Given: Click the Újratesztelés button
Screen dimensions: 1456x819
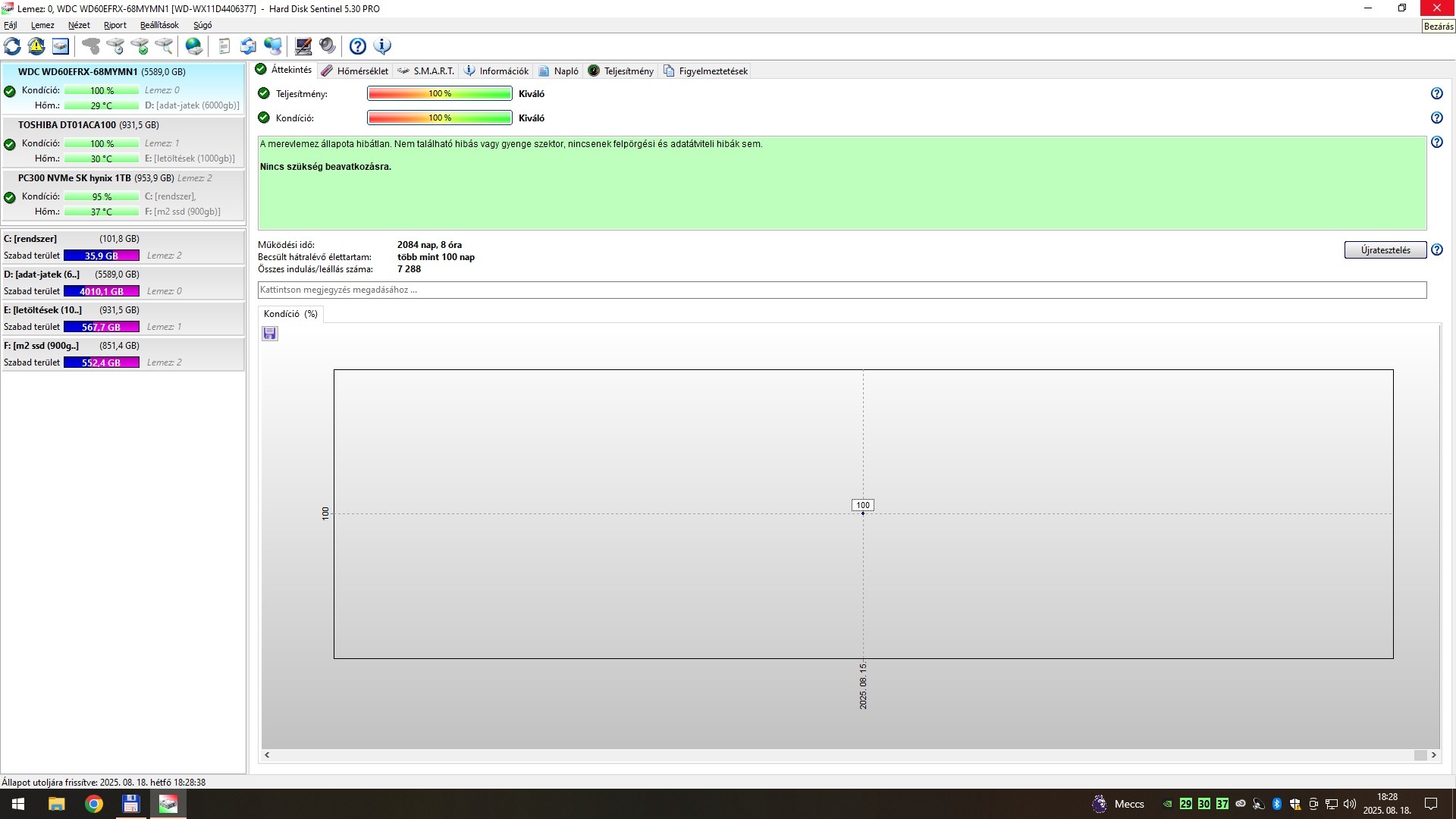Looking at the screenshot, I should tap(1385, 250).
